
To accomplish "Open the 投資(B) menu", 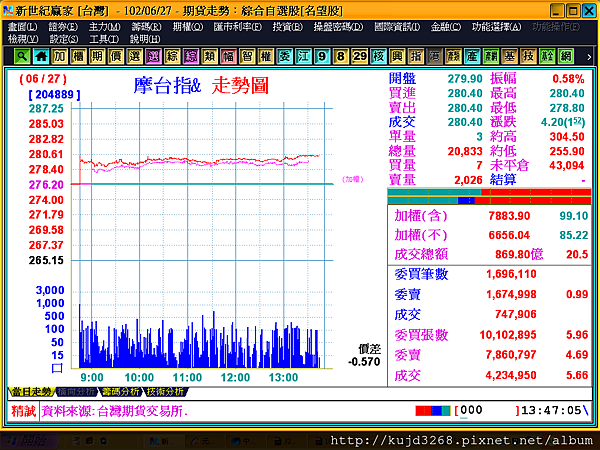I will coord(288,27).
